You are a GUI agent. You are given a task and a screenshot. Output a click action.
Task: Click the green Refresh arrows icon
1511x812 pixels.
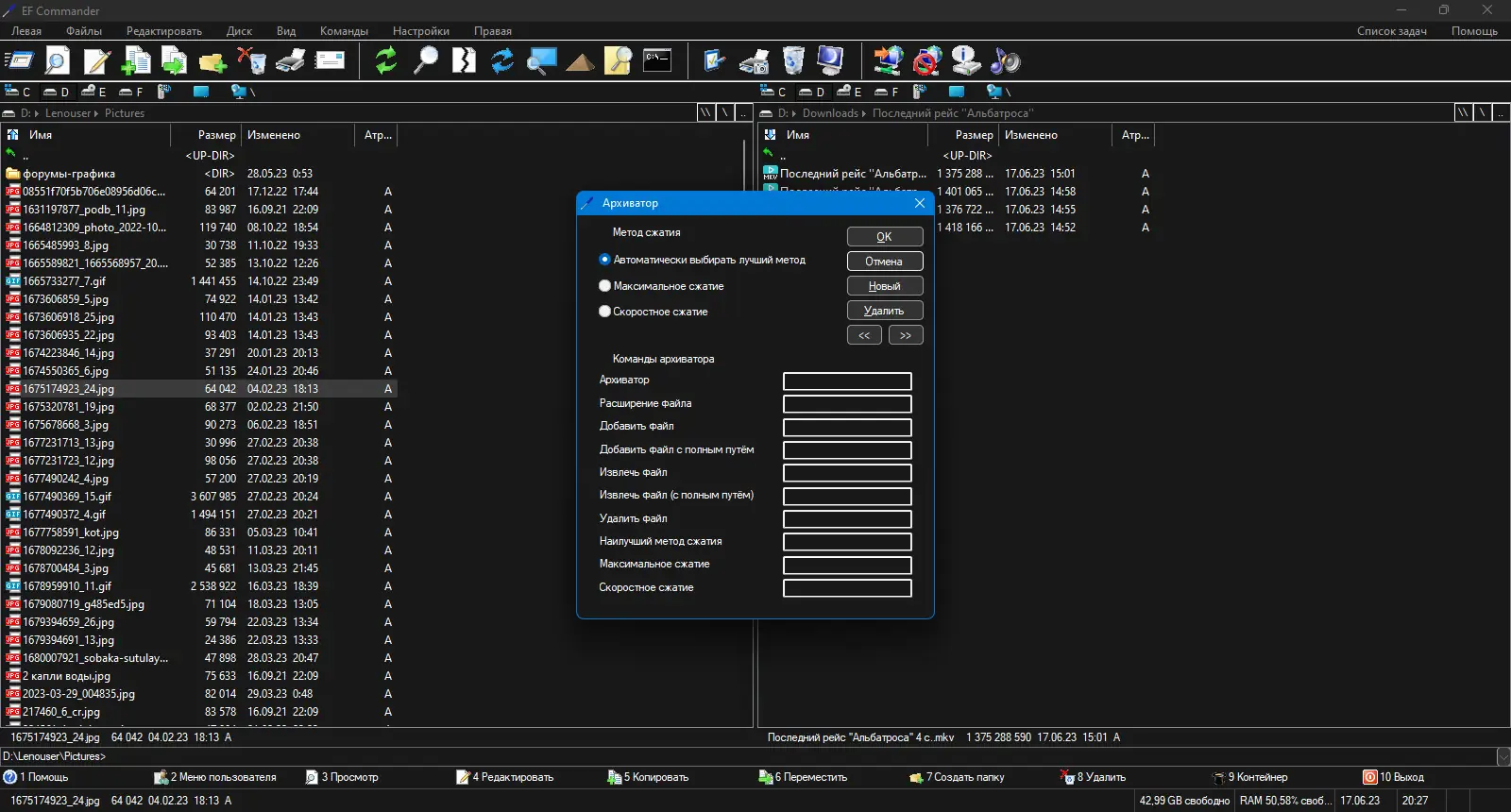386,61
